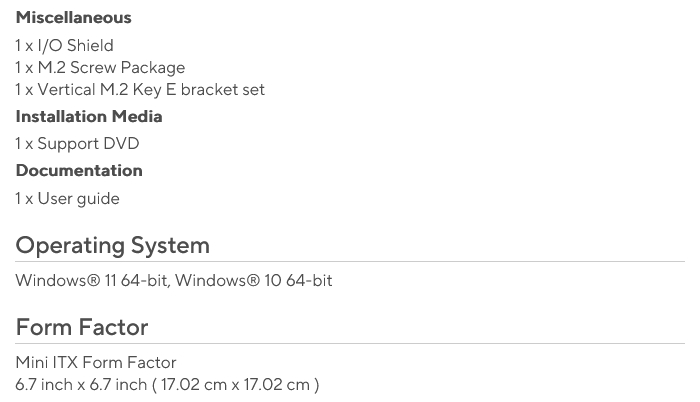Click the Form Factor section title
Screen dimensions: 700x402
point(81,327)
